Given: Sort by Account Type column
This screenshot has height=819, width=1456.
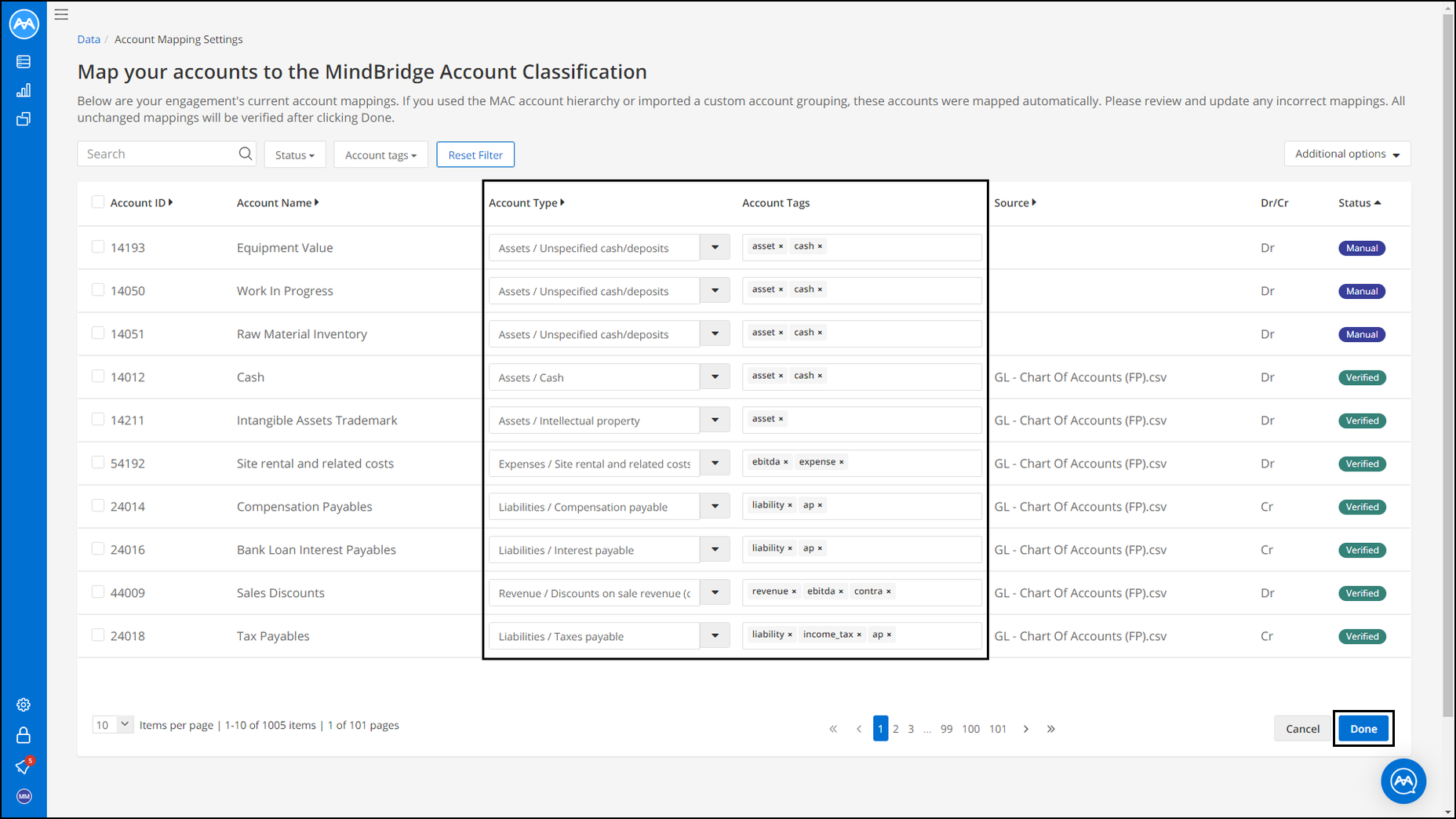Looking at the screenshot, I should [526, 202].
